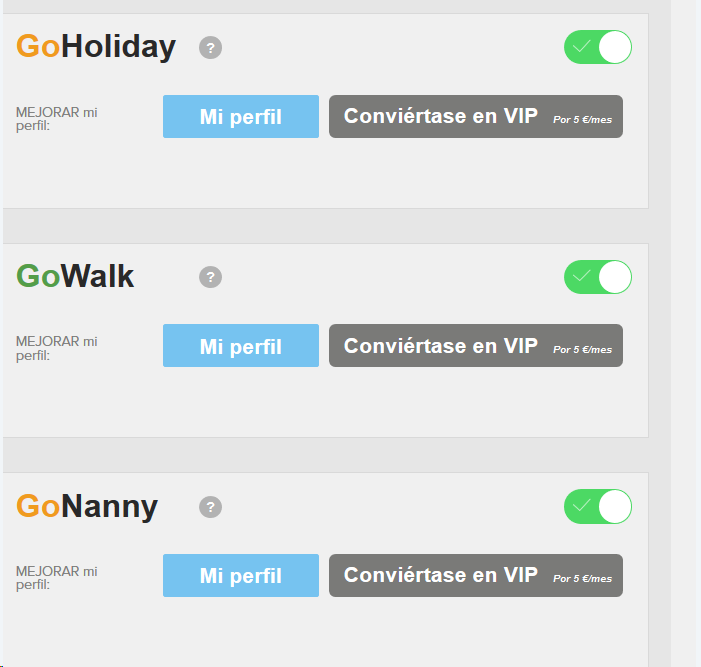
Task: Click GoHoliday's MEJORAR mi perfil label
Action: coord(57,118)
